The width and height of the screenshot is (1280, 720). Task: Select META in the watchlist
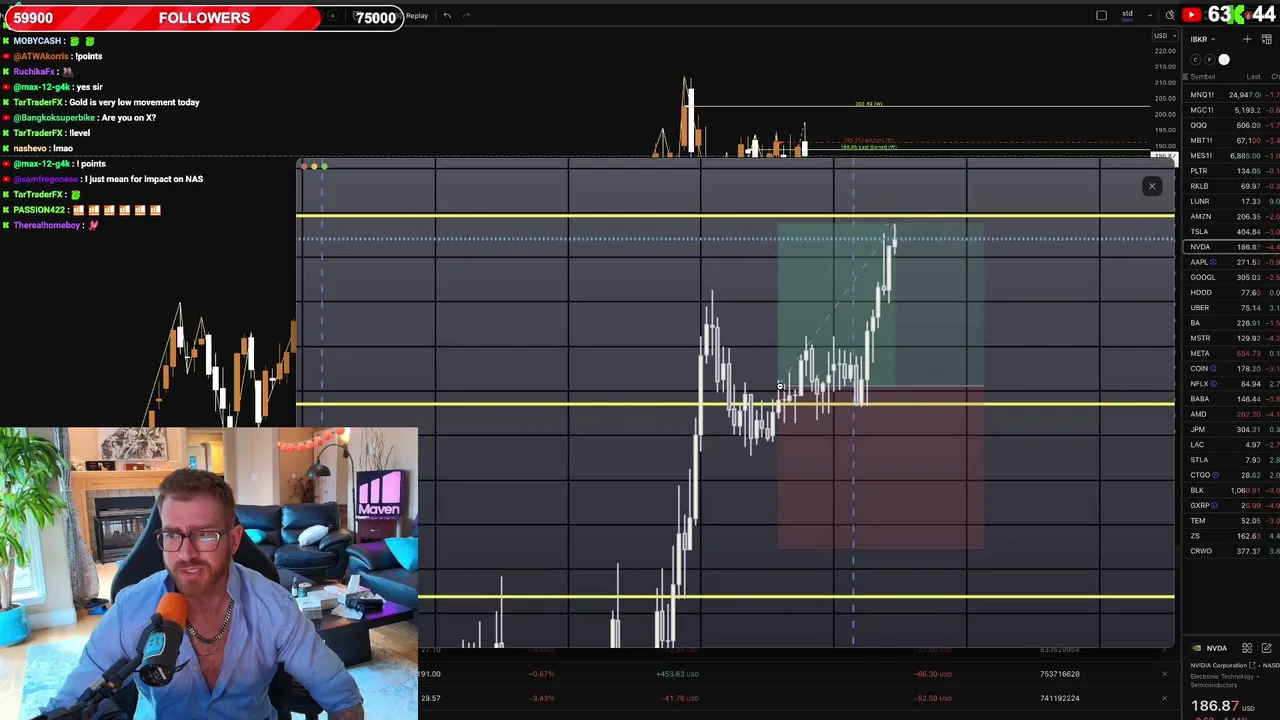(1232, 353)
